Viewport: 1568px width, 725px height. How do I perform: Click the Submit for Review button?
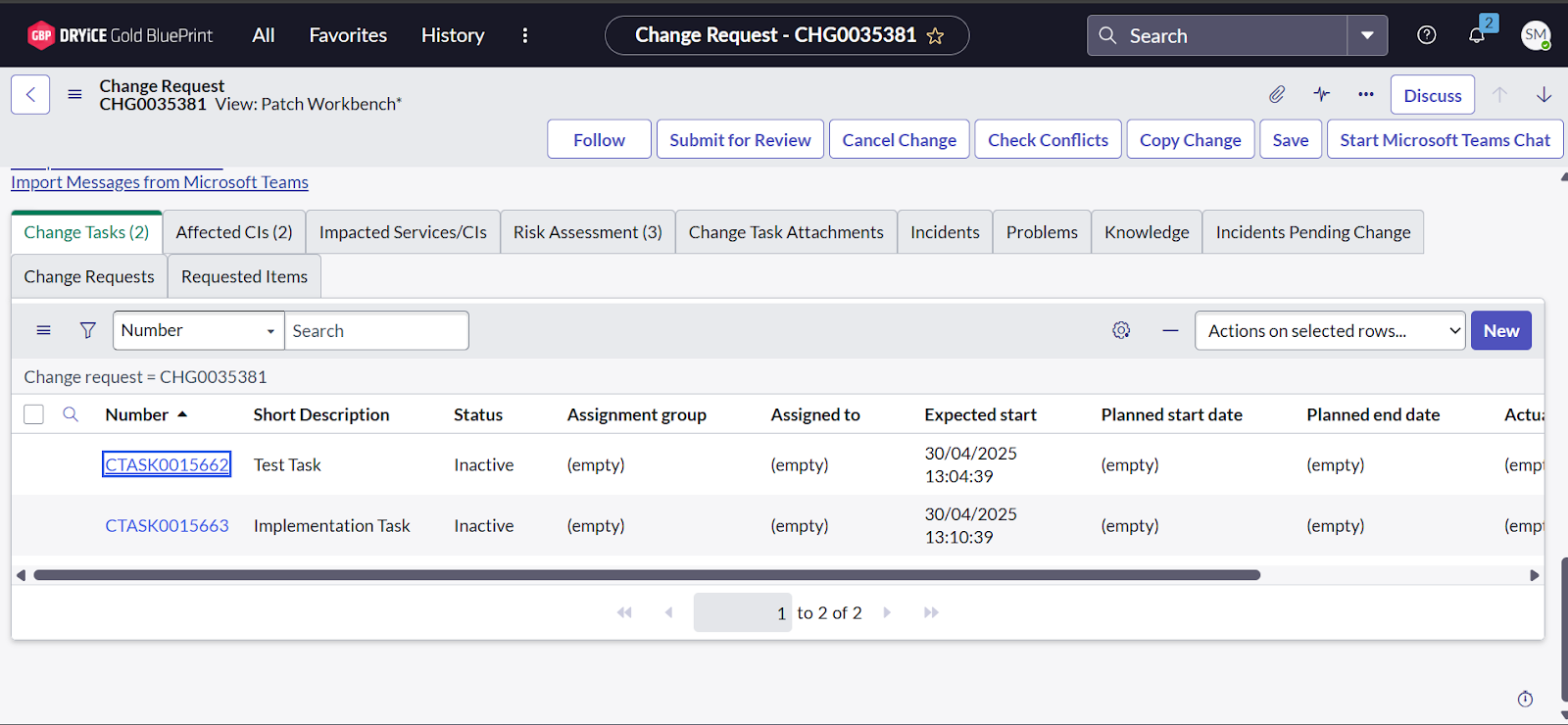click(740, 140)
